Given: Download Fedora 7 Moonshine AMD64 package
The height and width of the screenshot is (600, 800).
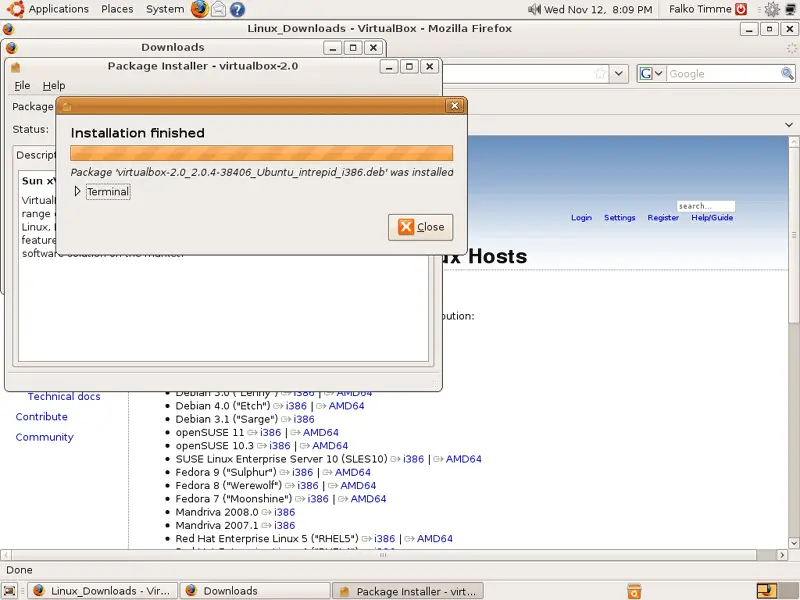Looking at the screenshot, I should 368,499.
